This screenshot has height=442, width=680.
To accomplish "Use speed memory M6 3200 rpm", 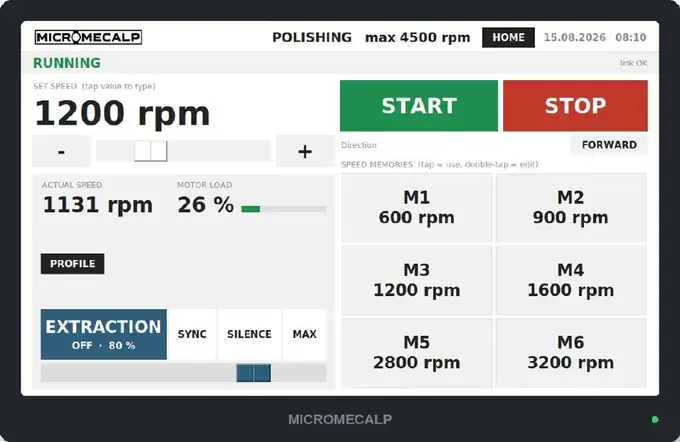I will tap(571, 353).
